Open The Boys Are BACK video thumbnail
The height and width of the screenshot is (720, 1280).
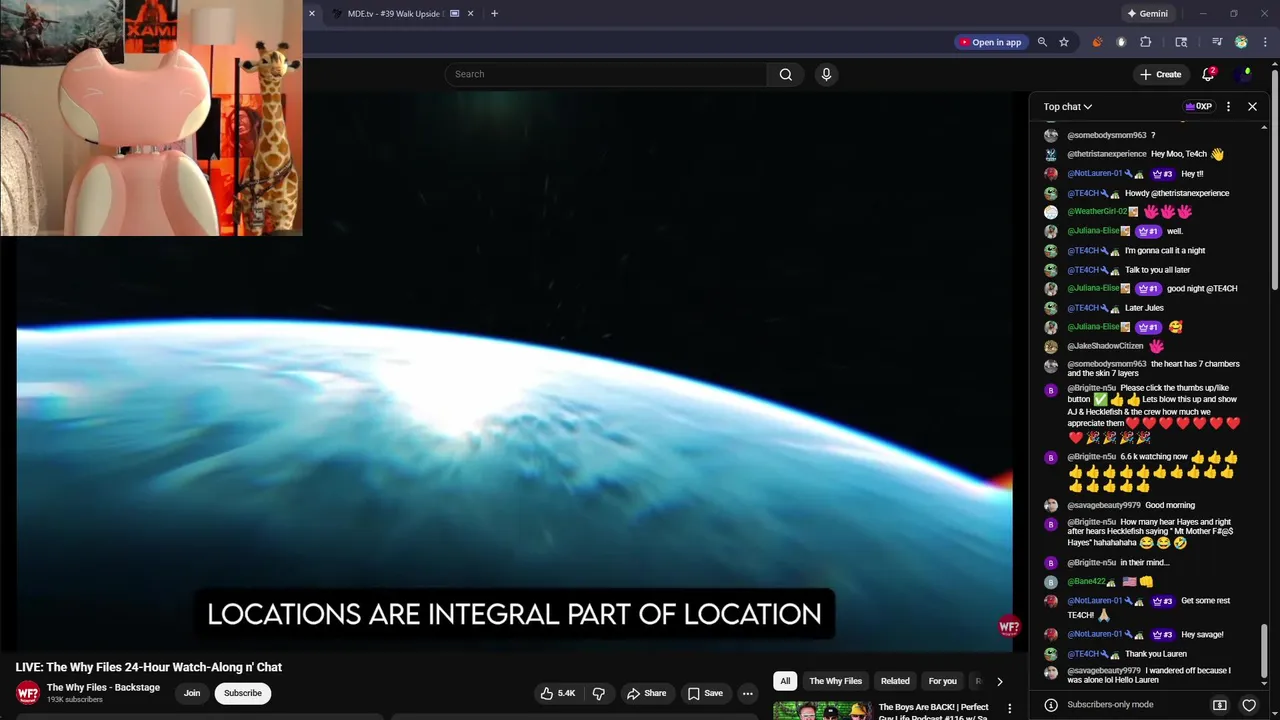coord(822,711)
